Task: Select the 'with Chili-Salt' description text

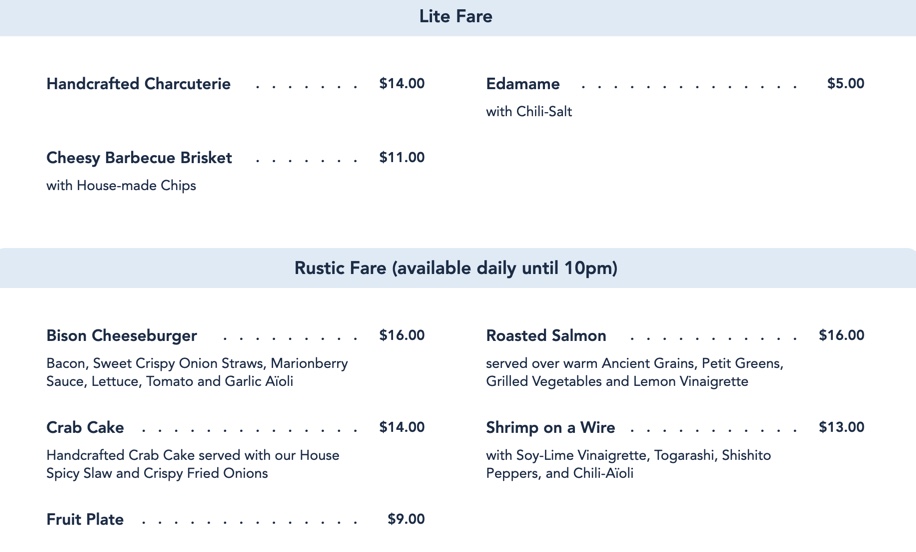Action: [x=529, y=112]
